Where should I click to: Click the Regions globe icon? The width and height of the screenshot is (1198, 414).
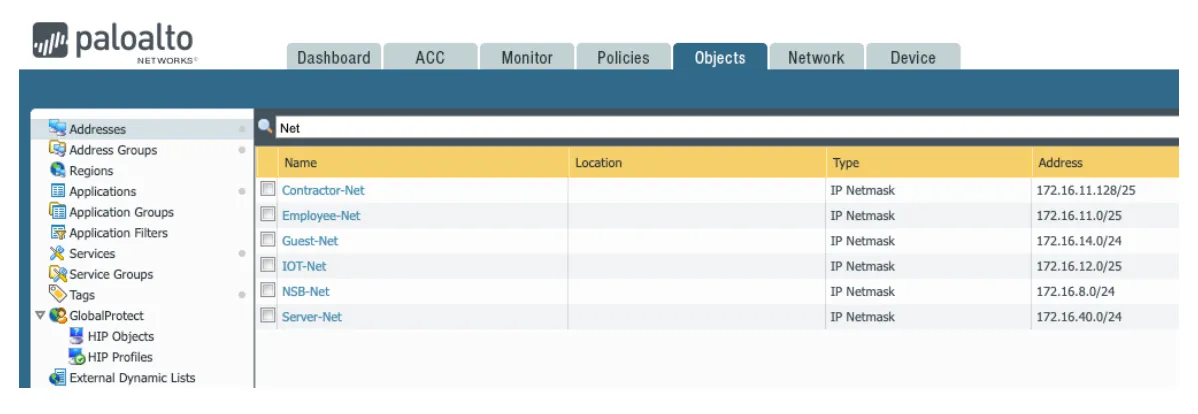tap(57, 170)
